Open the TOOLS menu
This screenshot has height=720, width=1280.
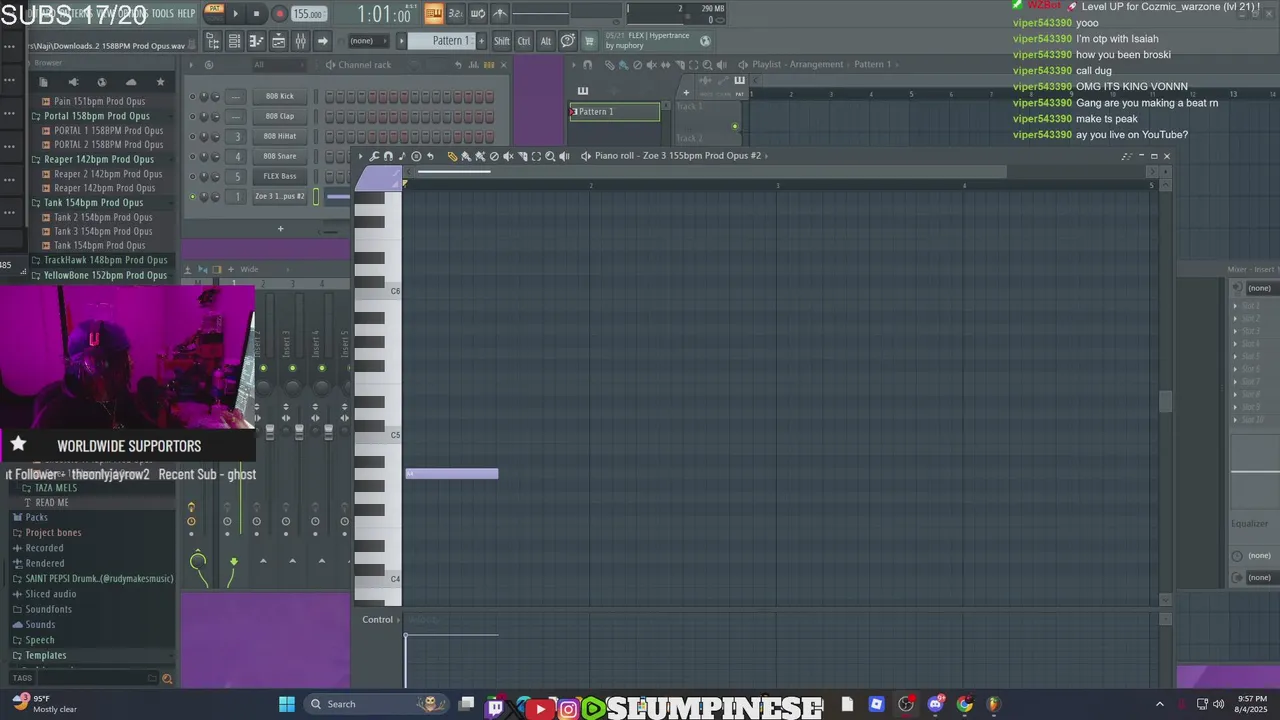click(163, 14)
